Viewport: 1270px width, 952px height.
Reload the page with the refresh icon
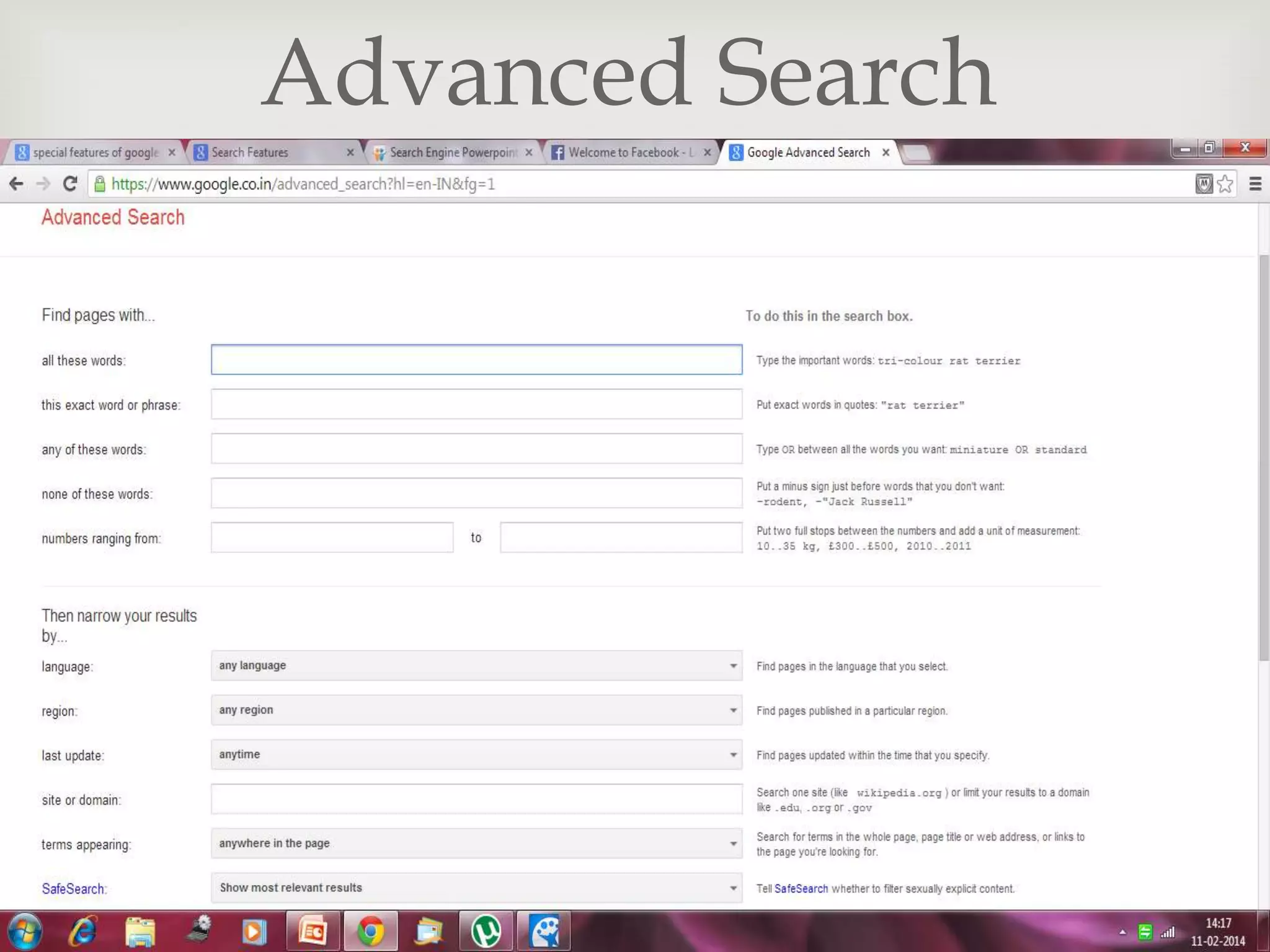(x=70, y=184)
